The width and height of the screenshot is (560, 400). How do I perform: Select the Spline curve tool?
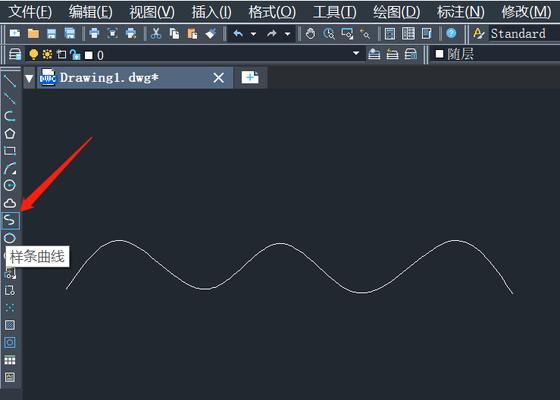pos(10,221)
